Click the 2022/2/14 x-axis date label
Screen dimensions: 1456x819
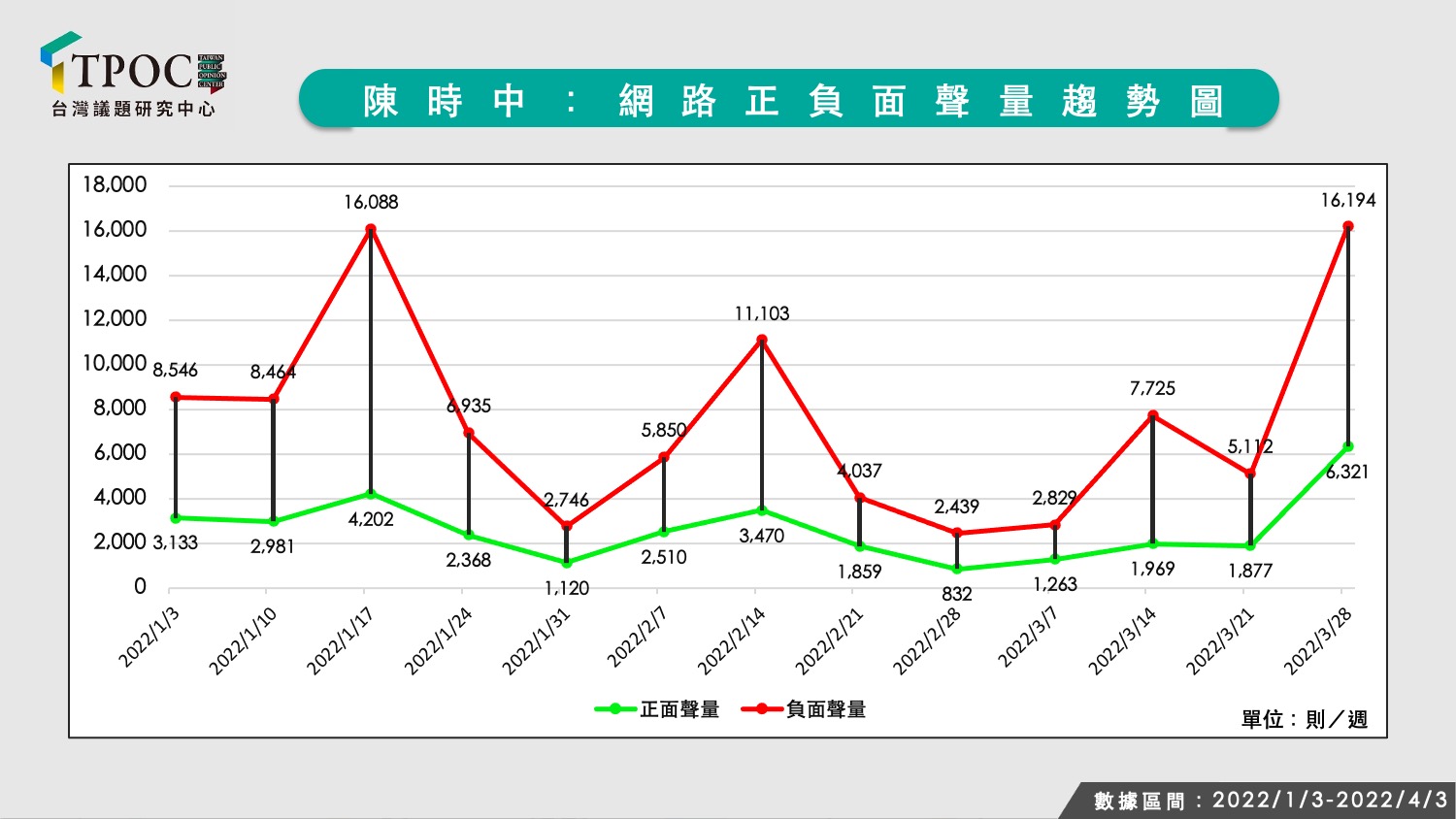[x=732, y=640]
